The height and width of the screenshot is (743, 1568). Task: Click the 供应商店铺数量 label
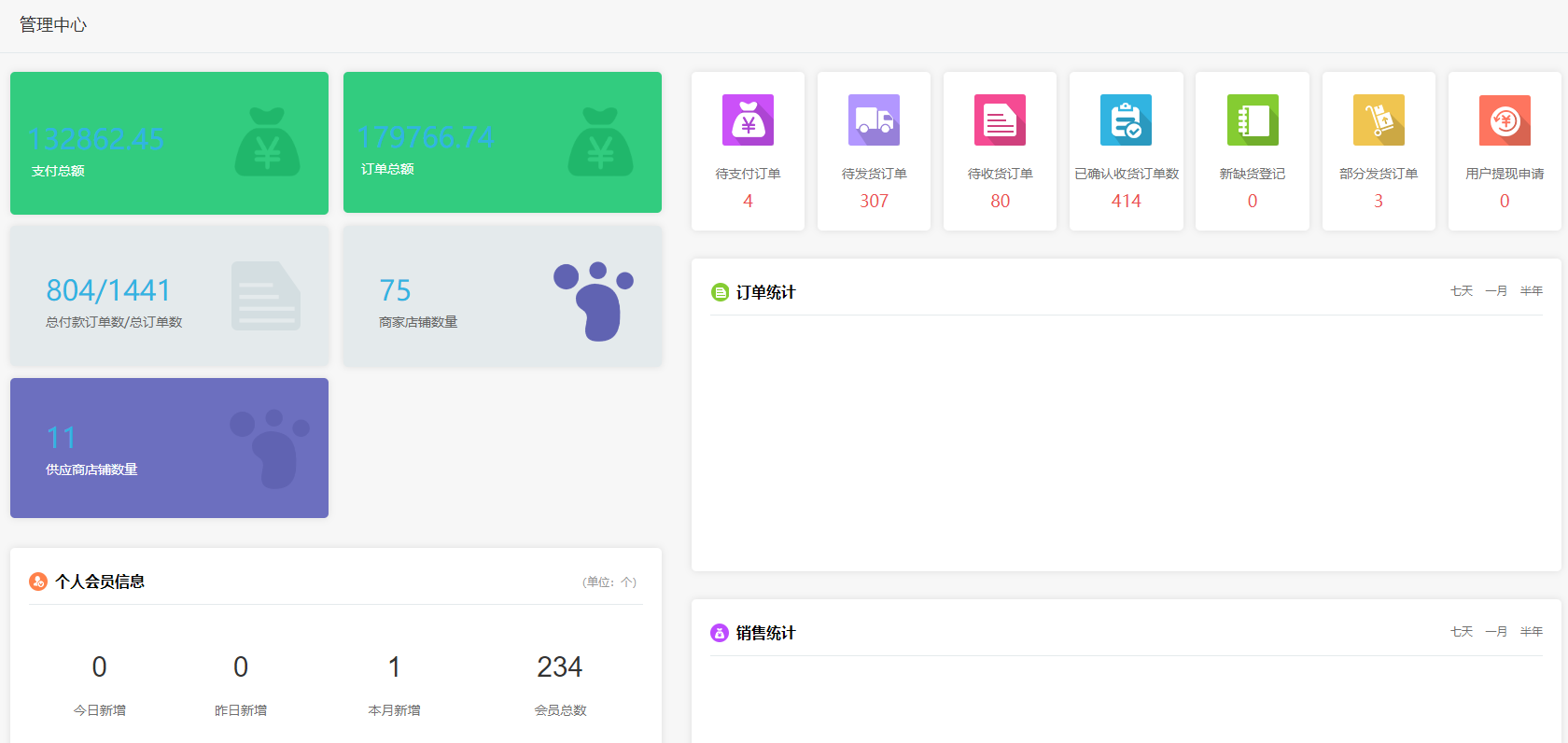91,470
